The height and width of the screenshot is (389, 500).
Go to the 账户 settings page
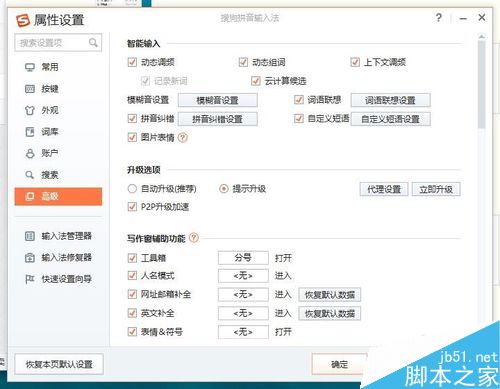click(58, 153)
